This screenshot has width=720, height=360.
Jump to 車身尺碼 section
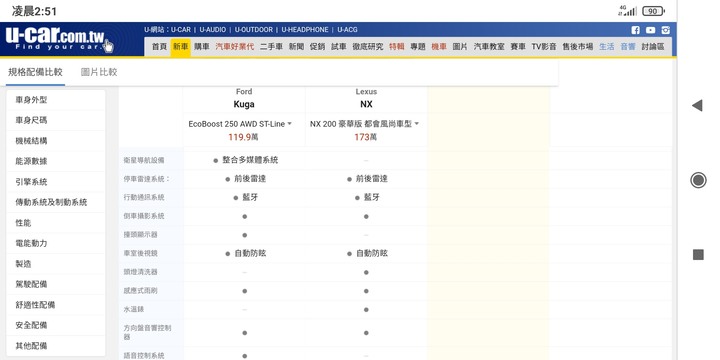(x=56, y=120)
